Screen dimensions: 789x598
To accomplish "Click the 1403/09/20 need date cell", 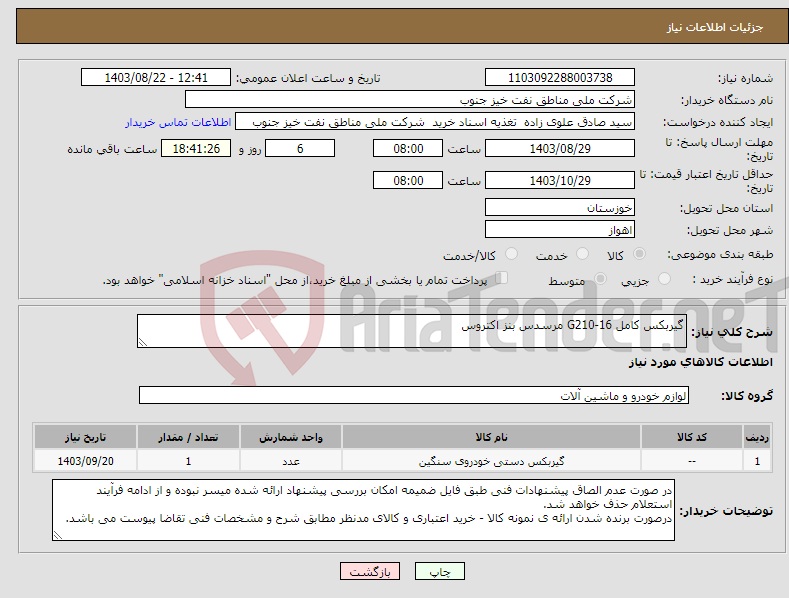I will [x=86, y=461].
